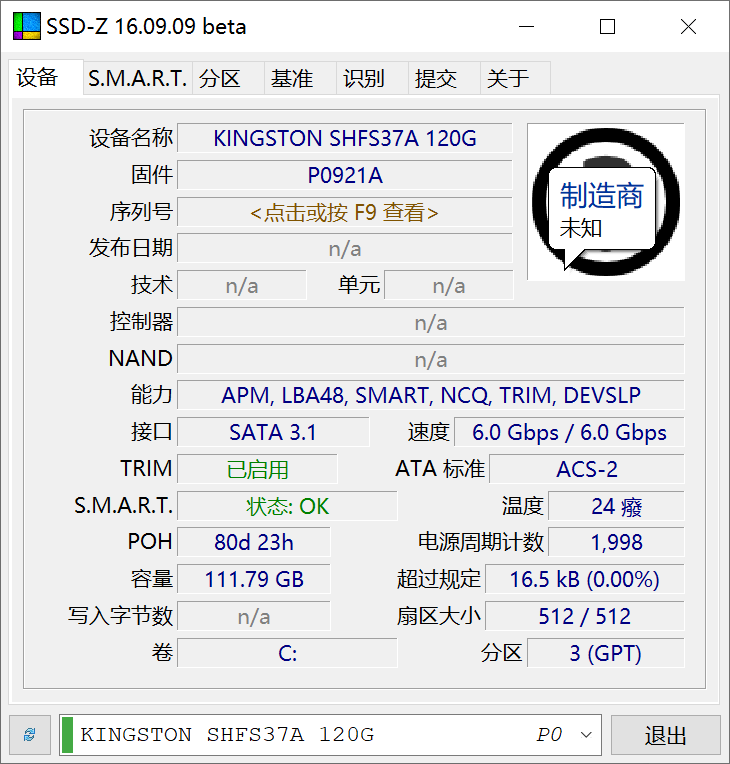Click the power cycle count 1,998
Image resolution: width=730 pixels, height=764 pixels.
616,542
